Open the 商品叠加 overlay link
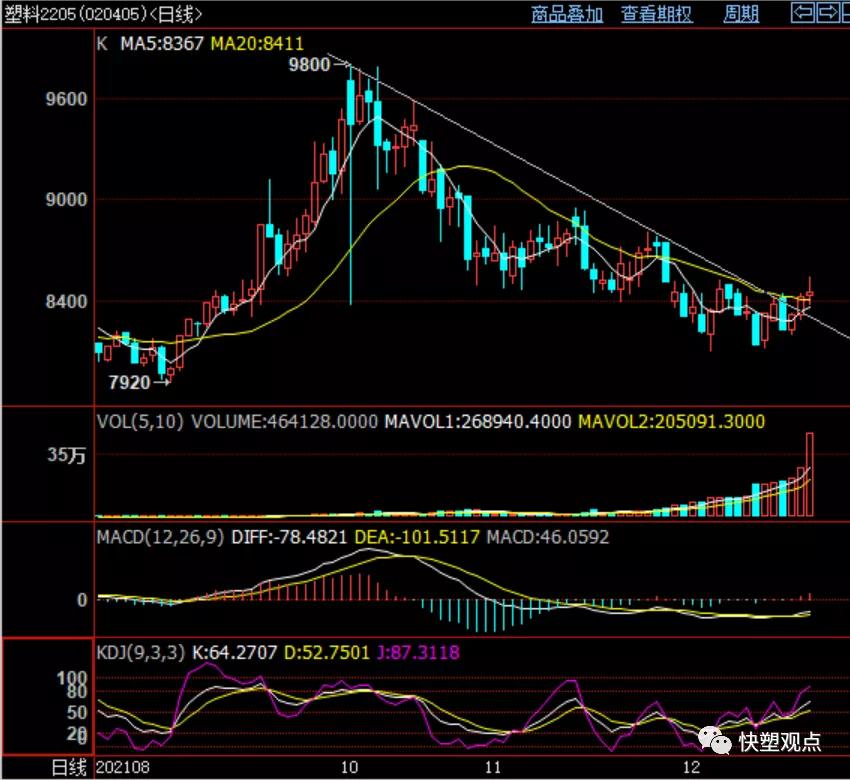This screenshot has height=780, width=850. click(567, 14)
